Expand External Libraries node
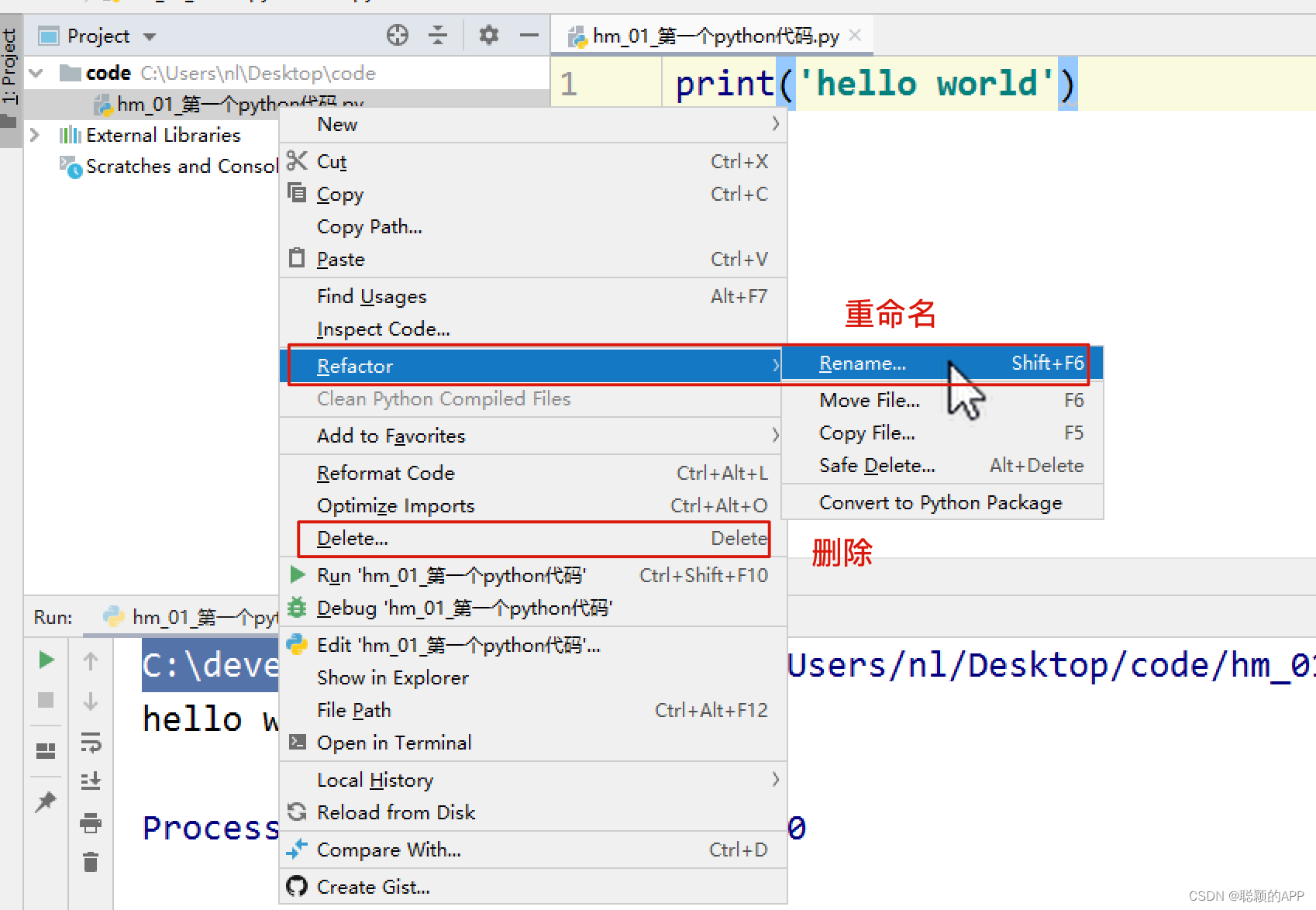 click(35, 135)
